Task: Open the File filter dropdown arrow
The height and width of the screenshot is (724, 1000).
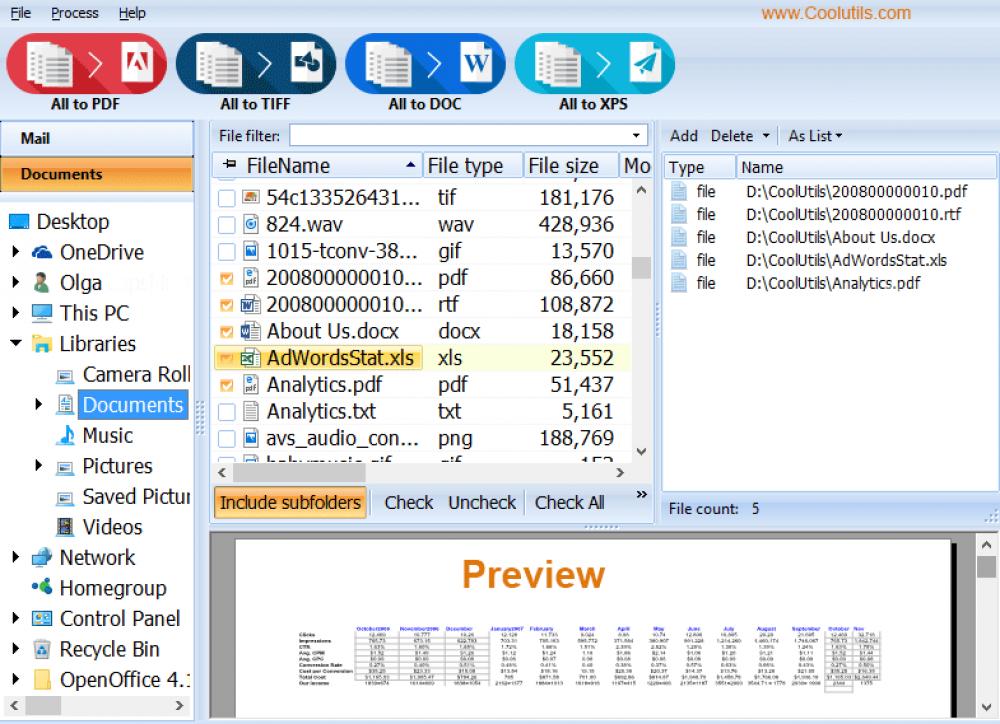Action: 637,134
